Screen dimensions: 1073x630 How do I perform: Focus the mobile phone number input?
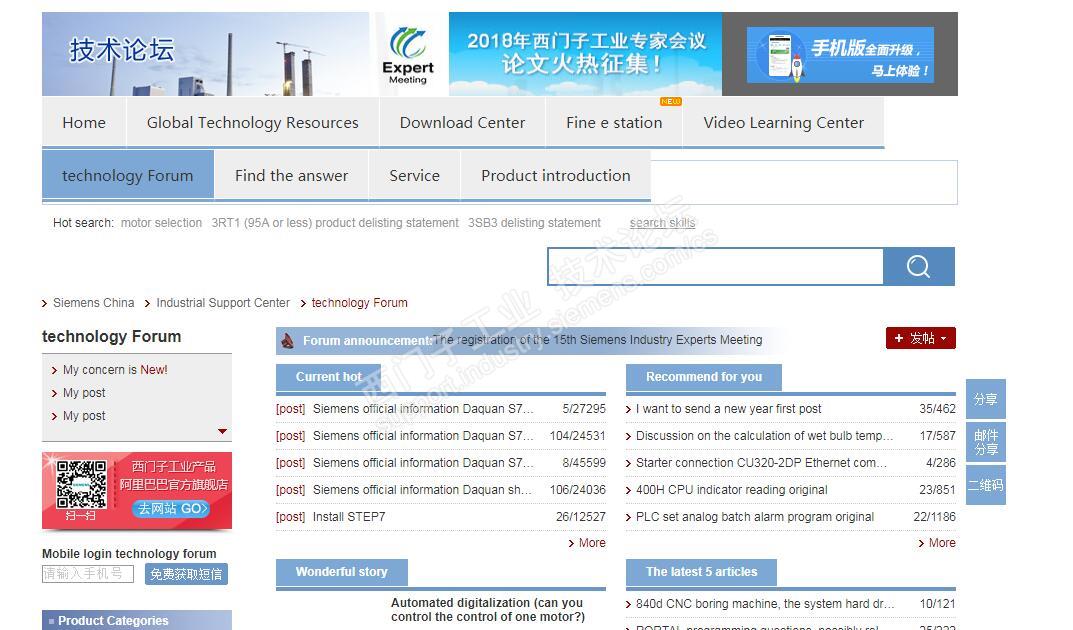click(88, 574)
